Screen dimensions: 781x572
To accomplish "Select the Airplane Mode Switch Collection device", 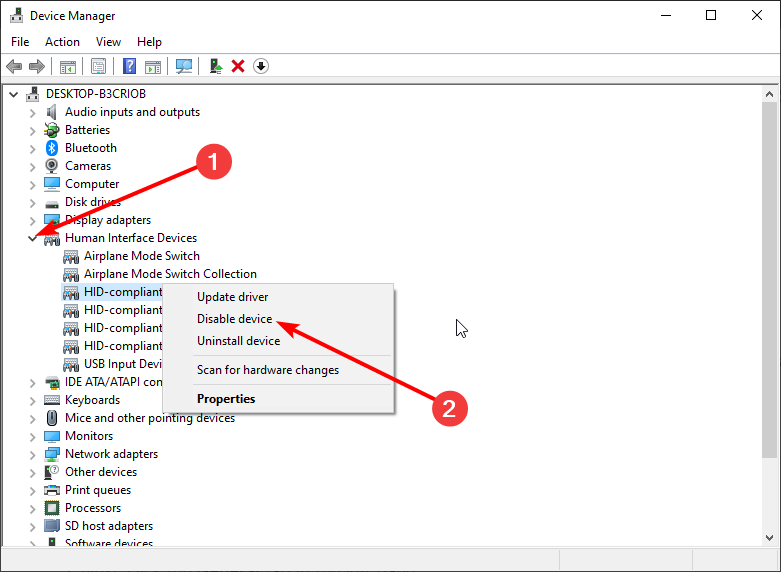I will coord(170,274).
